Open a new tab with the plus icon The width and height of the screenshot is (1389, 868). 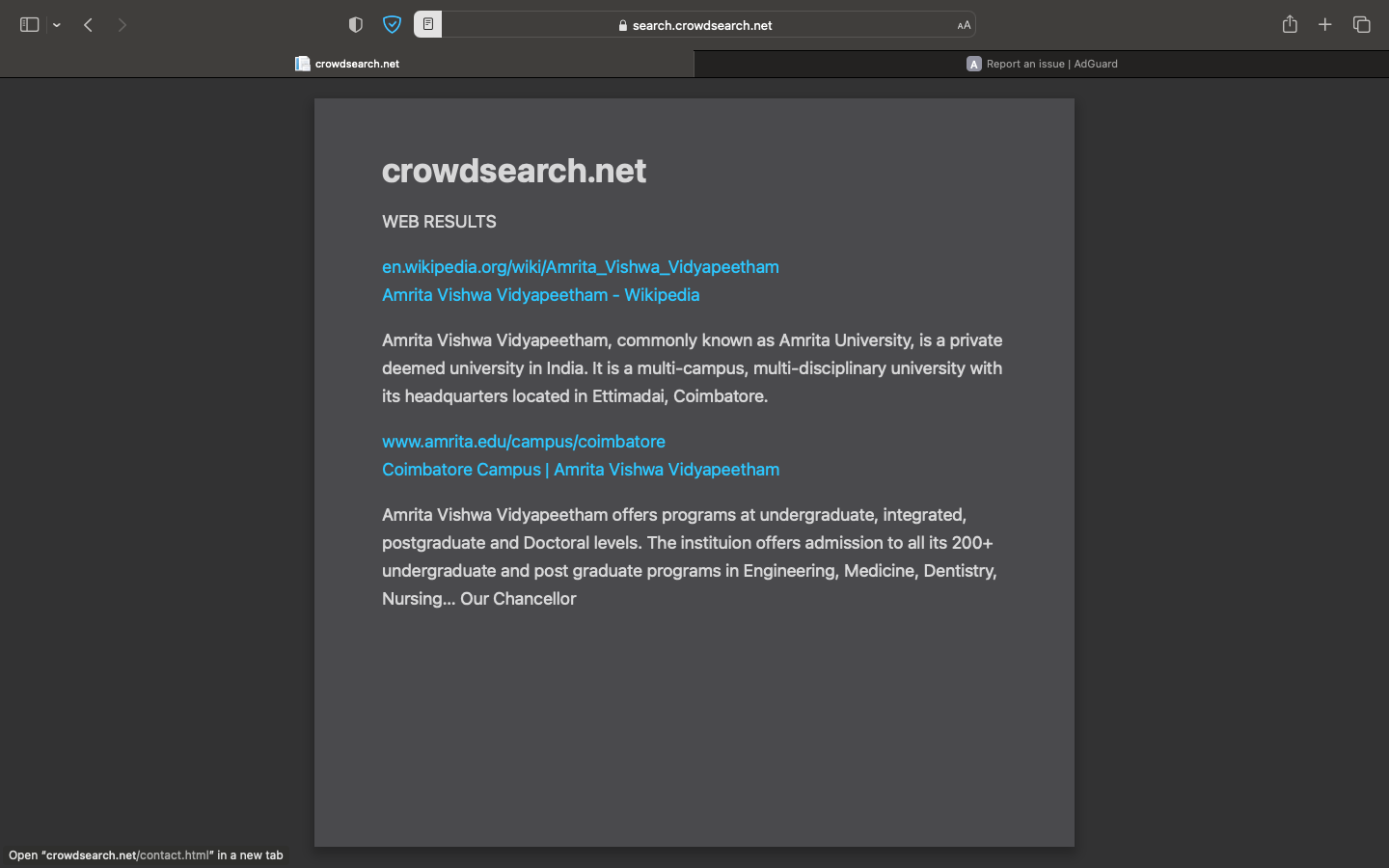[1325, 24]
